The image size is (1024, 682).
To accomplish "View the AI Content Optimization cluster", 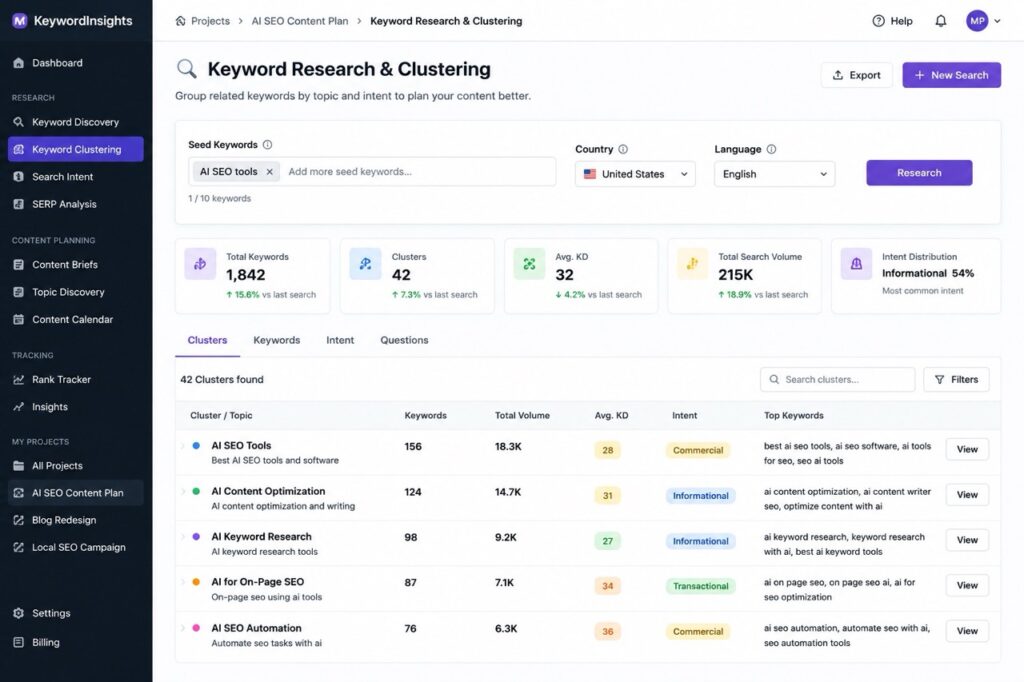I will pyautogui.click(x=967, y=495).
